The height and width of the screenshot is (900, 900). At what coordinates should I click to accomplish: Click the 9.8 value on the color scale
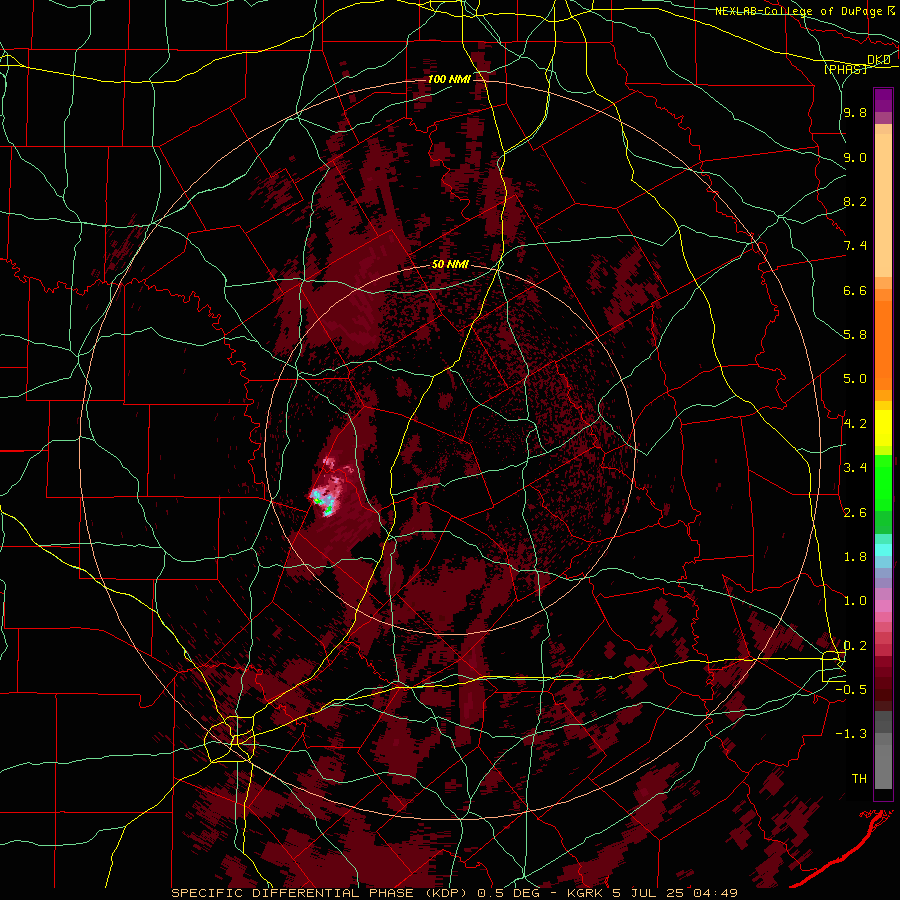[855, 113]
